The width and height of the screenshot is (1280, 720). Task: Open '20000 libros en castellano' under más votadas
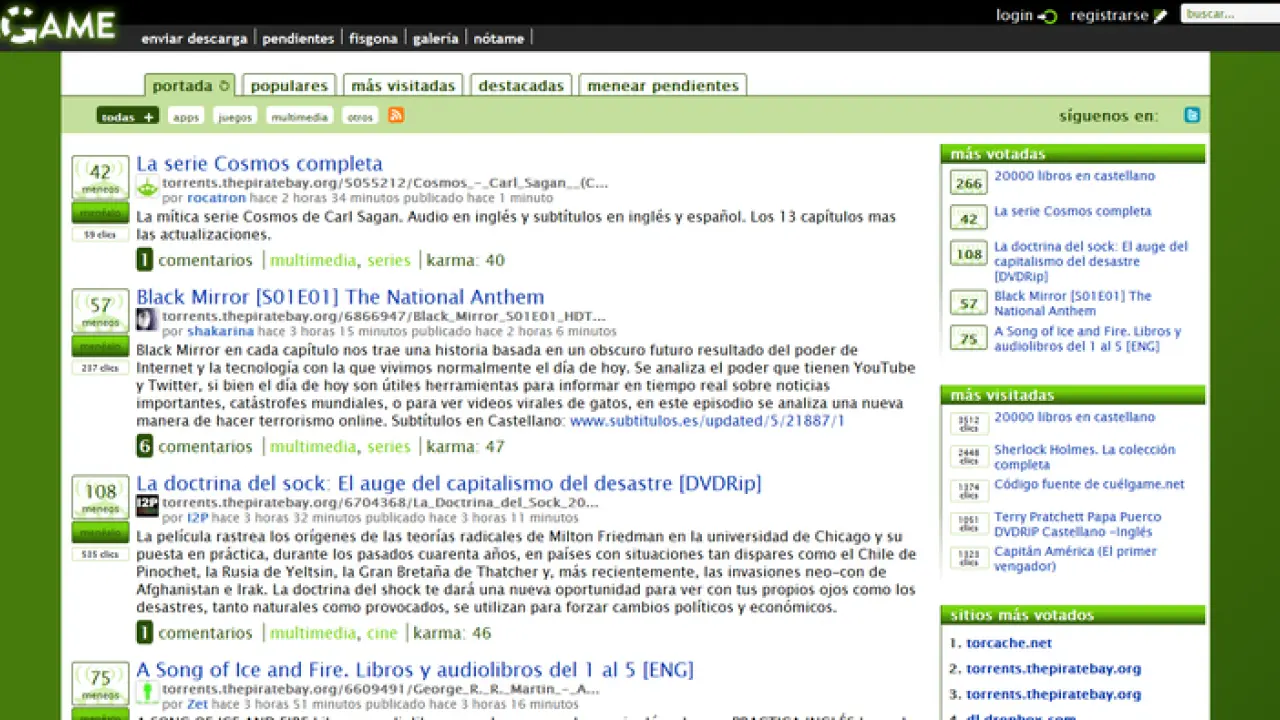point(1074,176)
